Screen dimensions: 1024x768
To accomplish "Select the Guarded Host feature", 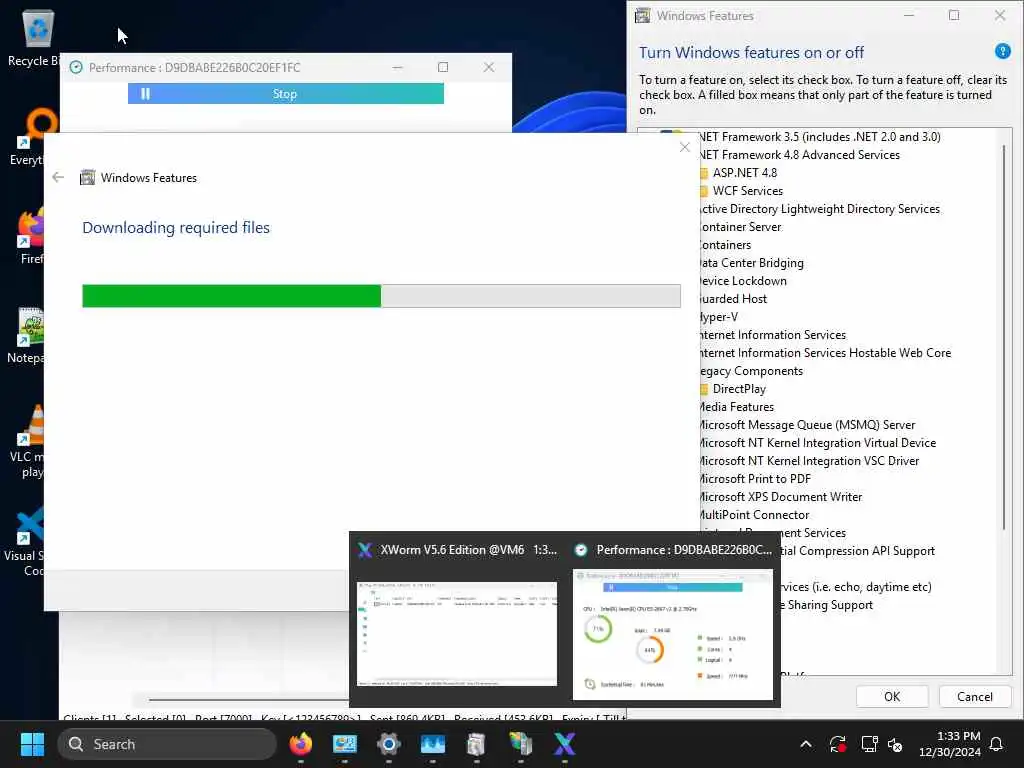I will [x=732, y=298].
